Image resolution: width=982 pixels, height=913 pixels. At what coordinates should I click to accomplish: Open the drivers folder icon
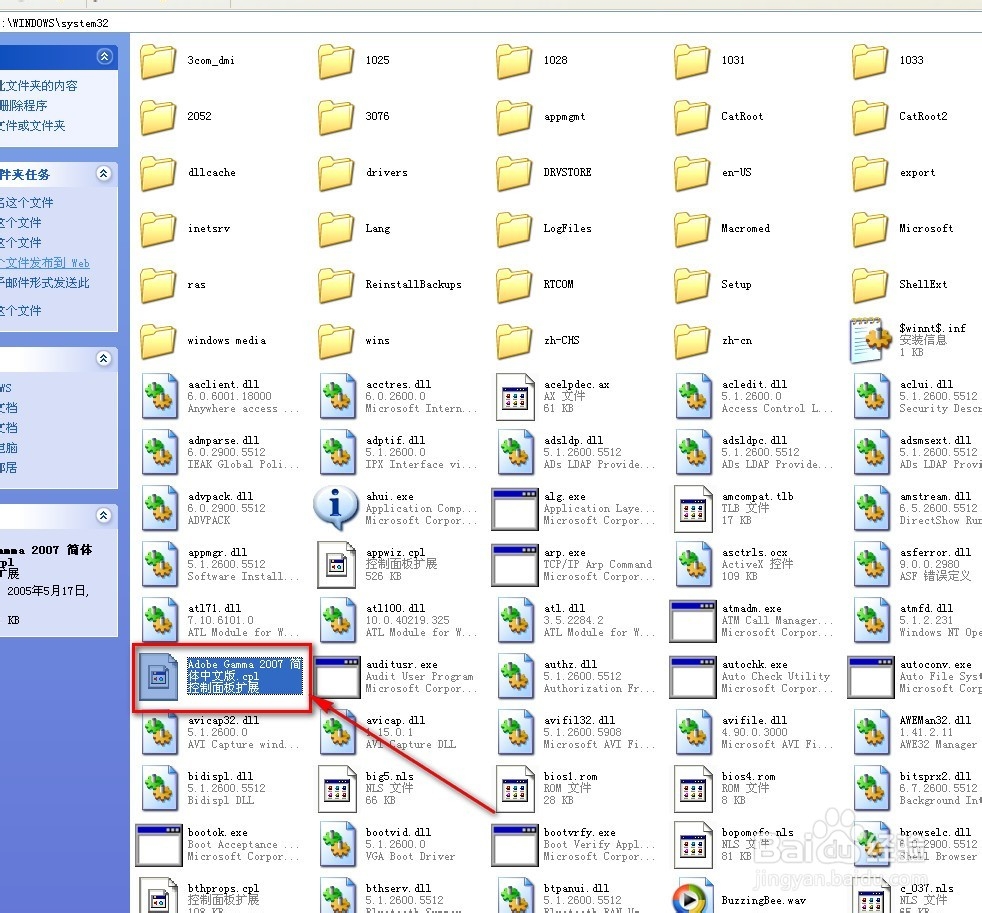pos(336,173)
